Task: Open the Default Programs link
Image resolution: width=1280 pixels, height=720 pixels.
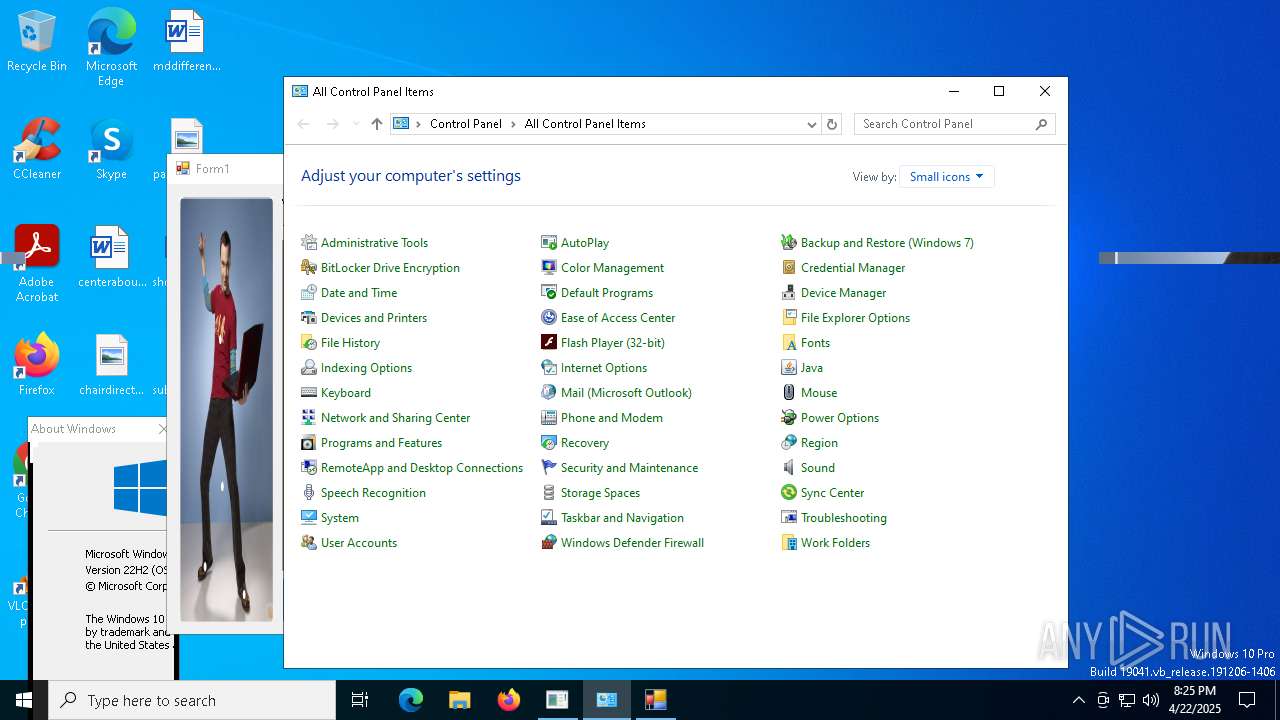Action: click(x=607, y=293)
